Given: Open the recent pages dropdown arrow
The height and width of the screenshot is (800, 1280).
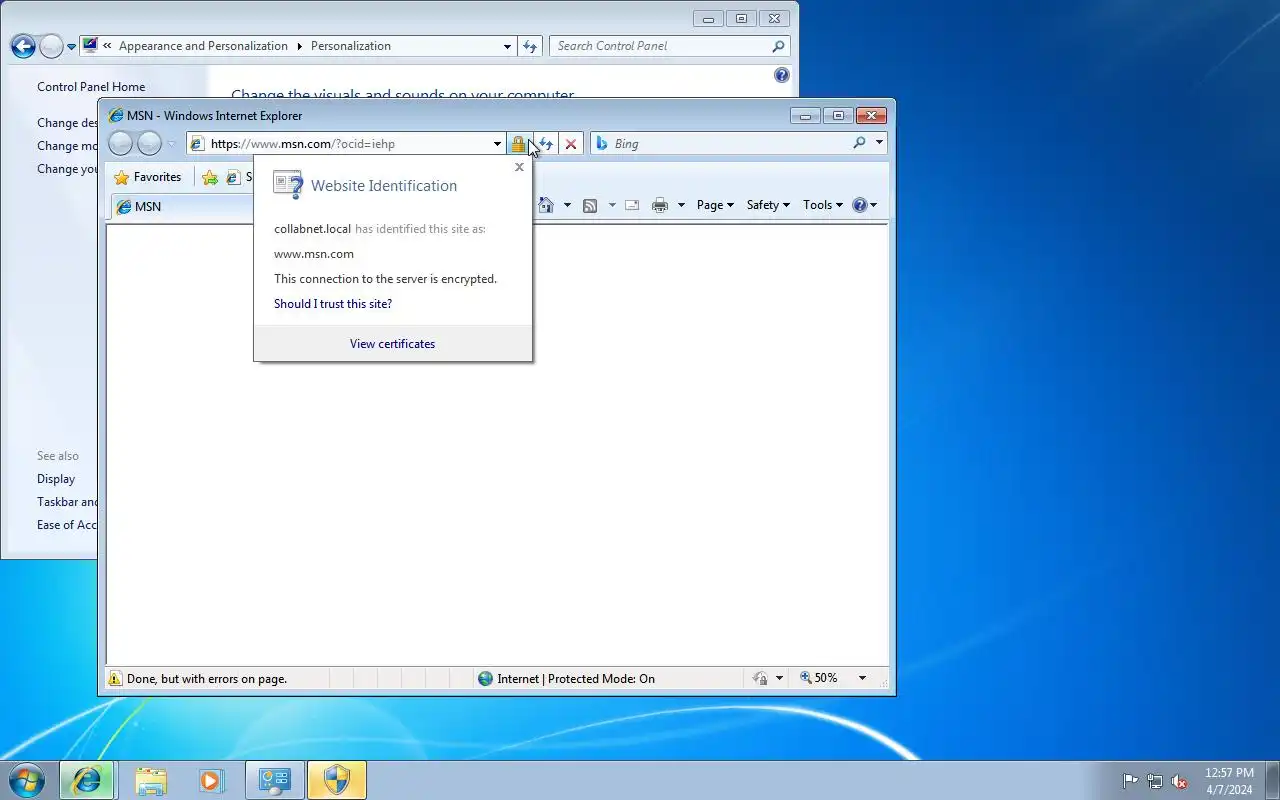Looking at the screenshot, I should [171, 144].
